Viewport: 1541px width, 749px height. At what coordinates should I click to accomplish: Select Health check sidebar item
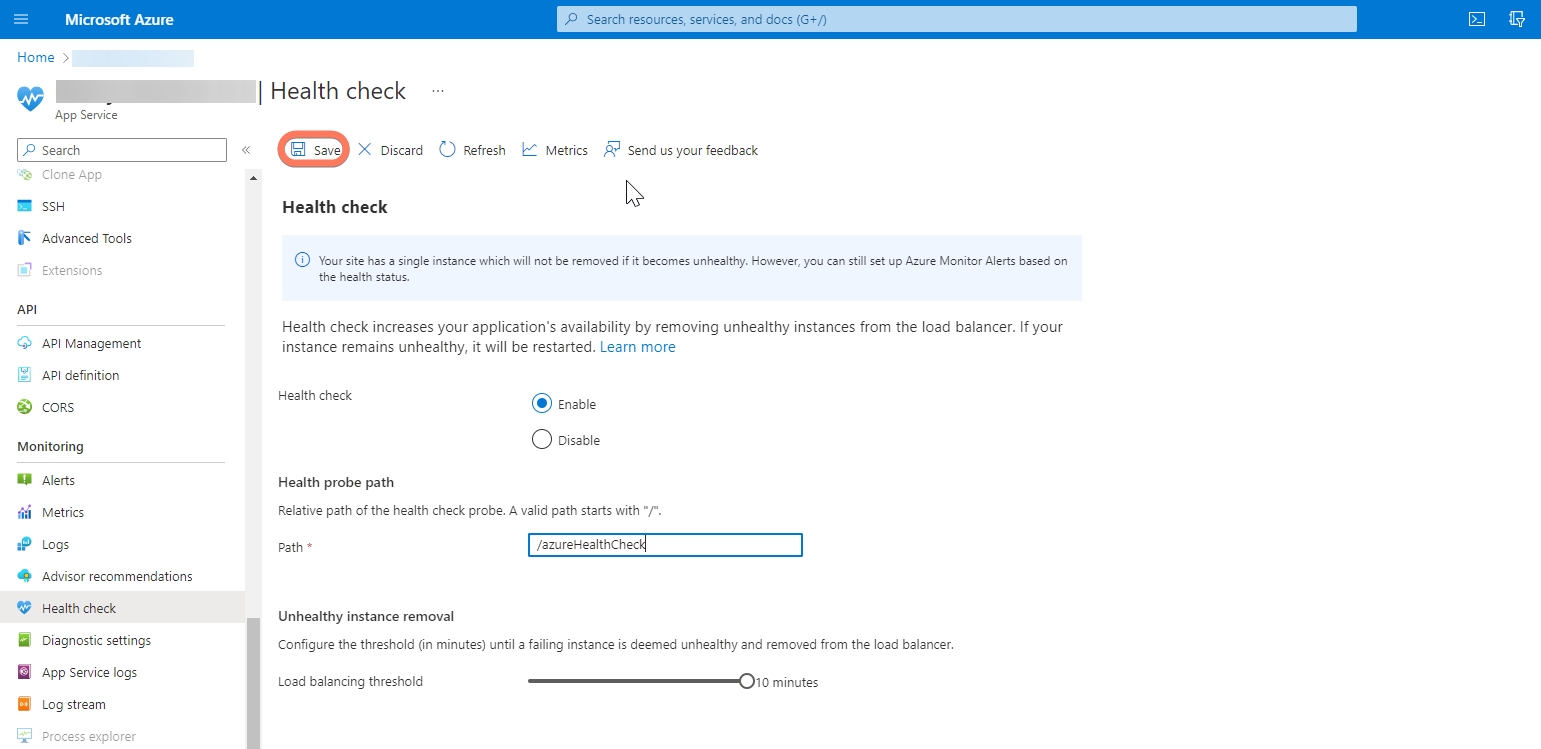pyautogui.click(x=122, y=608)
